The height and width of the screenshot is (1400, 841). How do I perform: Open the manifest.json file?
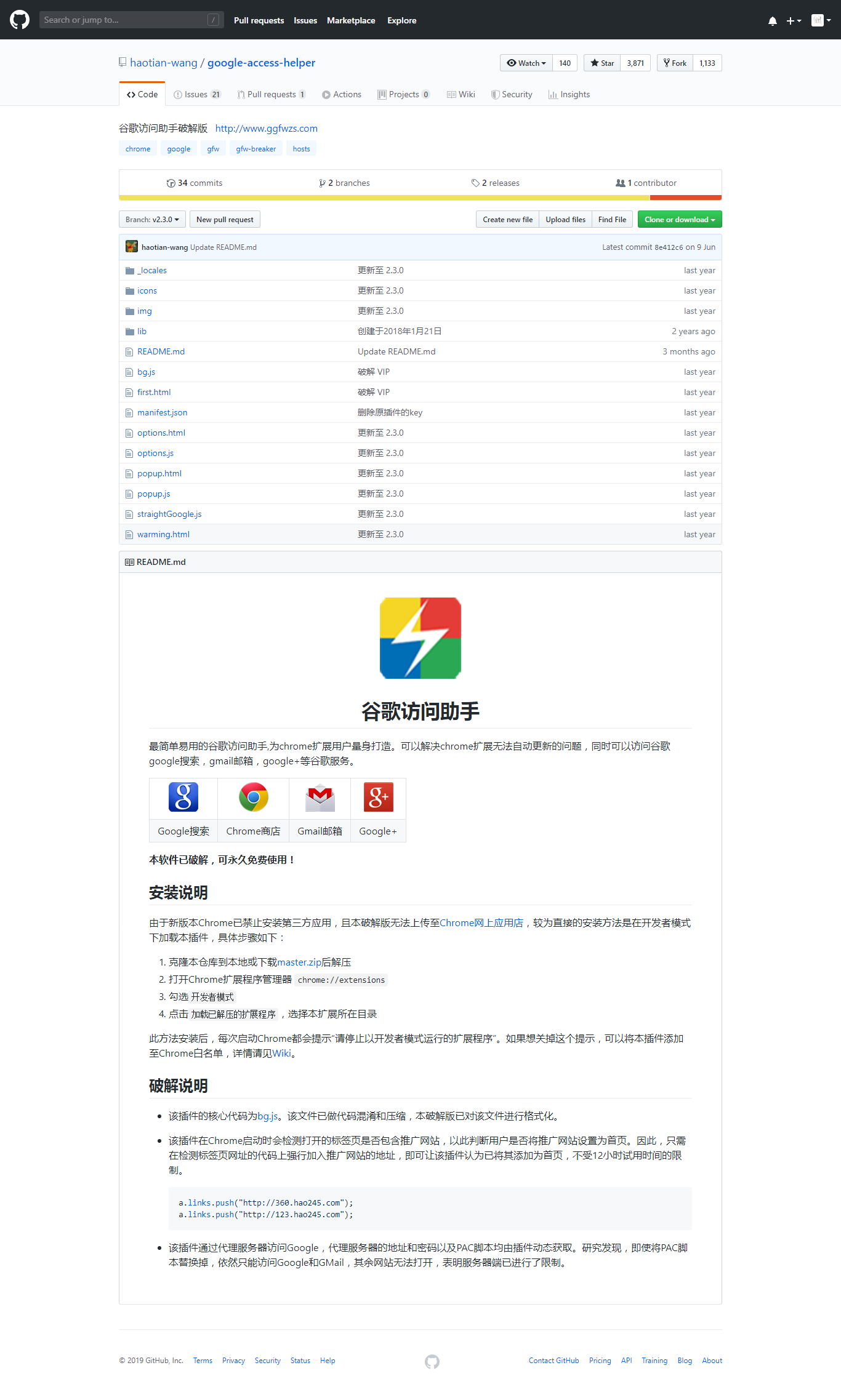point(162,412)
